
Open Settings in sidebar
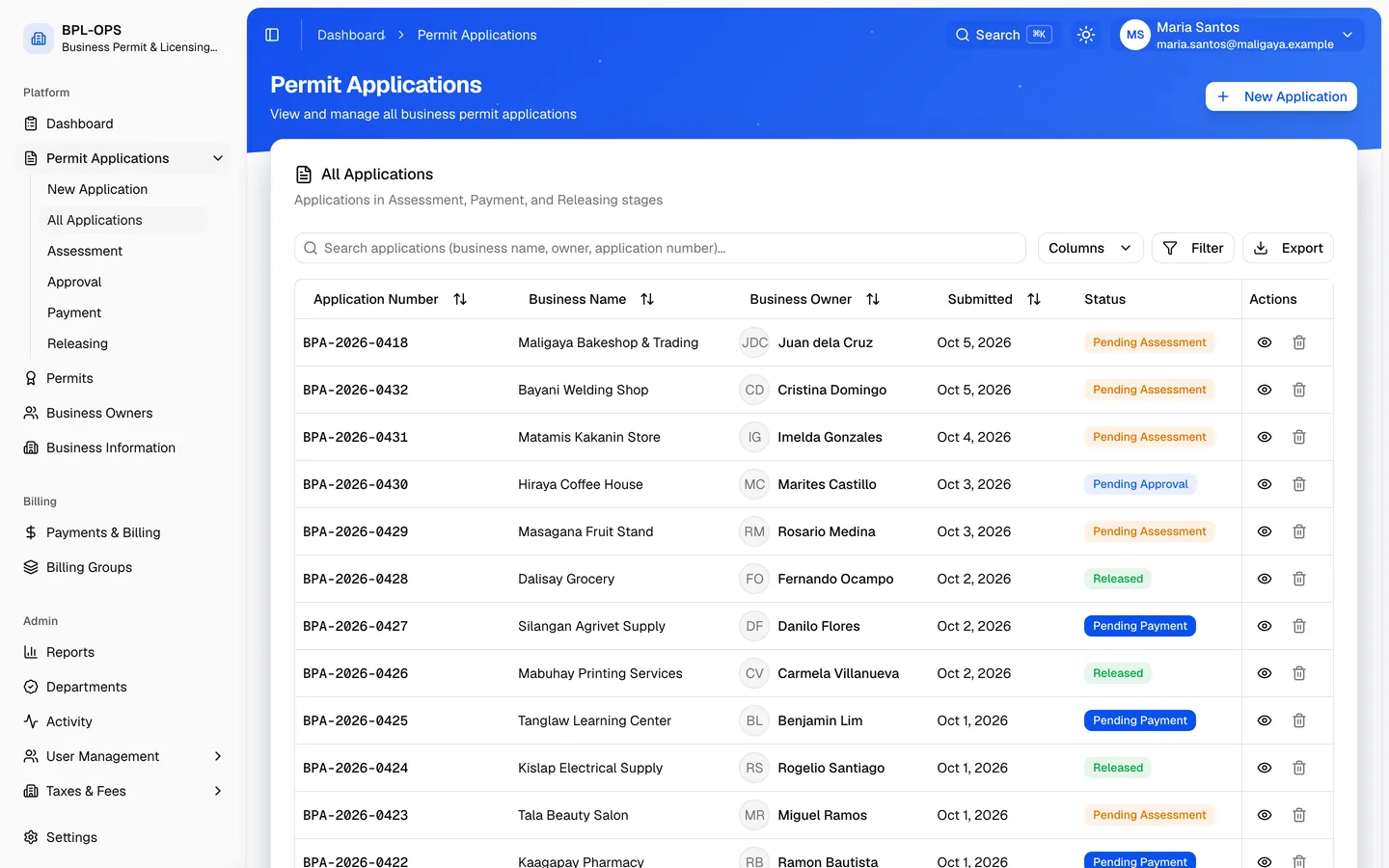point(71,837)
